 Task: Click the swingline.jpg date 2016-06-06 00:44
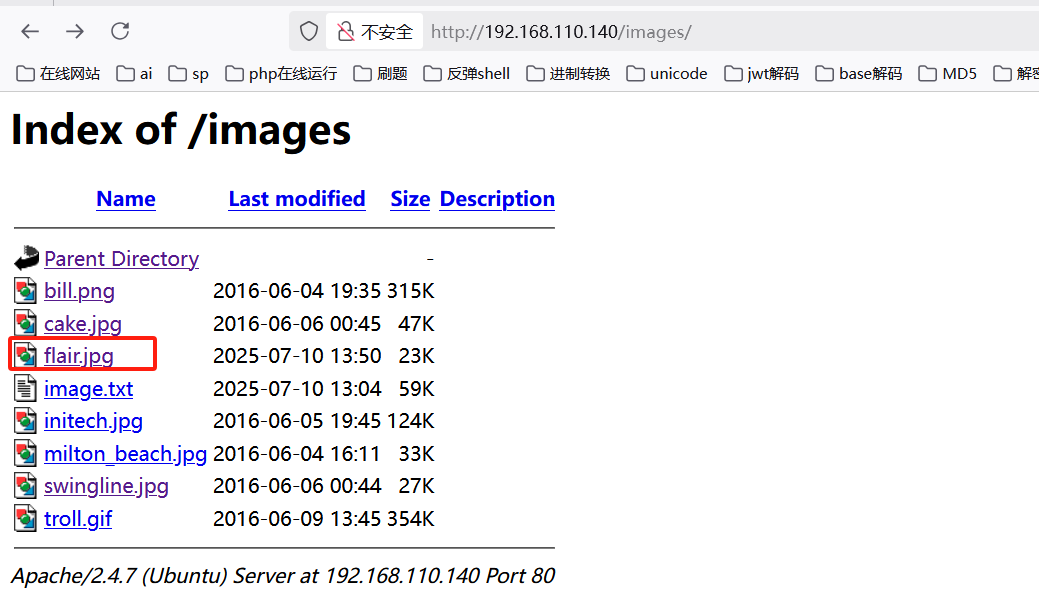coord(297,486)
